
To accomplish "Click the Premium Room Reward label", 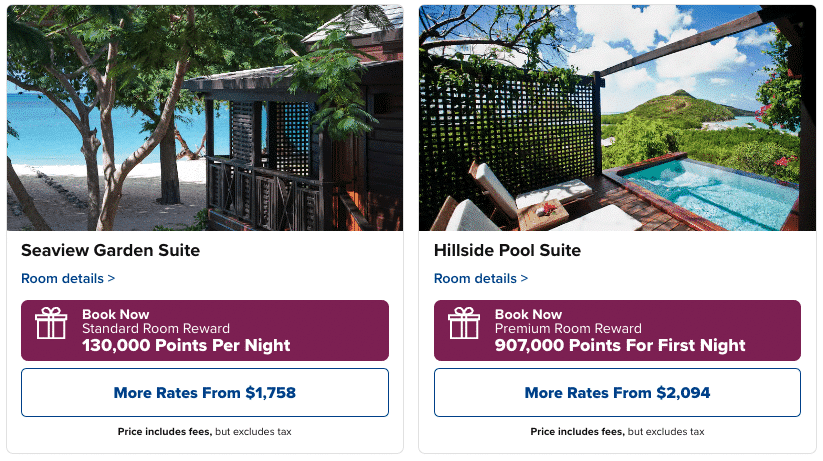I will tap(569, 329).
